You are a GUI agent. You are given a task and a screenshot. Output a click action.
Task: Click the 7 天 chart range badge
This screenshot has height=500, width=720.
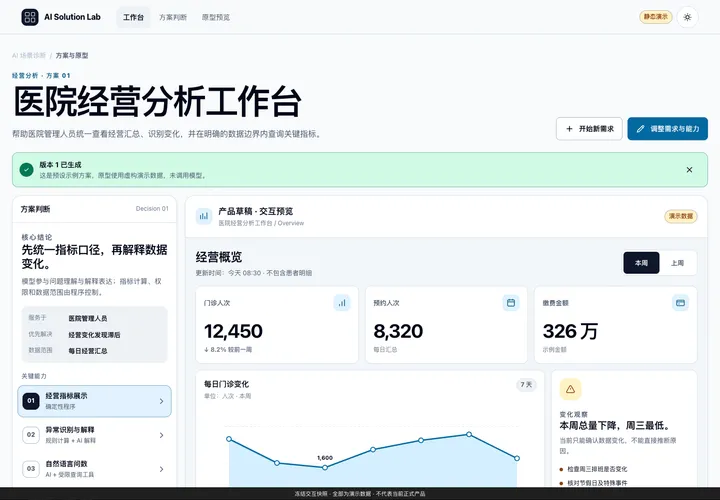[x=526, y=385]
